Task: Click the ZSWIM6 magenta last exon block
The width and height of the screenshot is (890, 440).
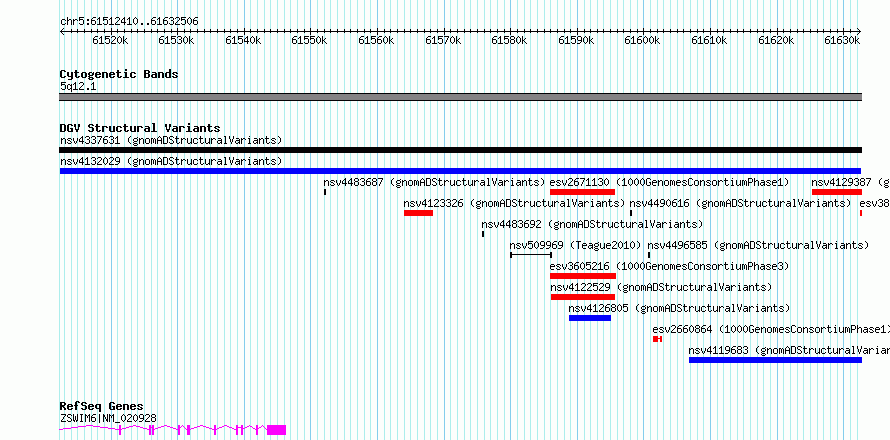Action: (x=276, y=430)
